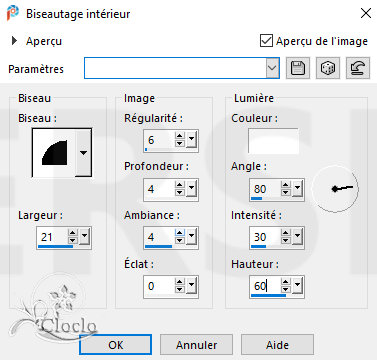Open the Paramètres preset dropdown
The image size is (377, 360).
273,68
